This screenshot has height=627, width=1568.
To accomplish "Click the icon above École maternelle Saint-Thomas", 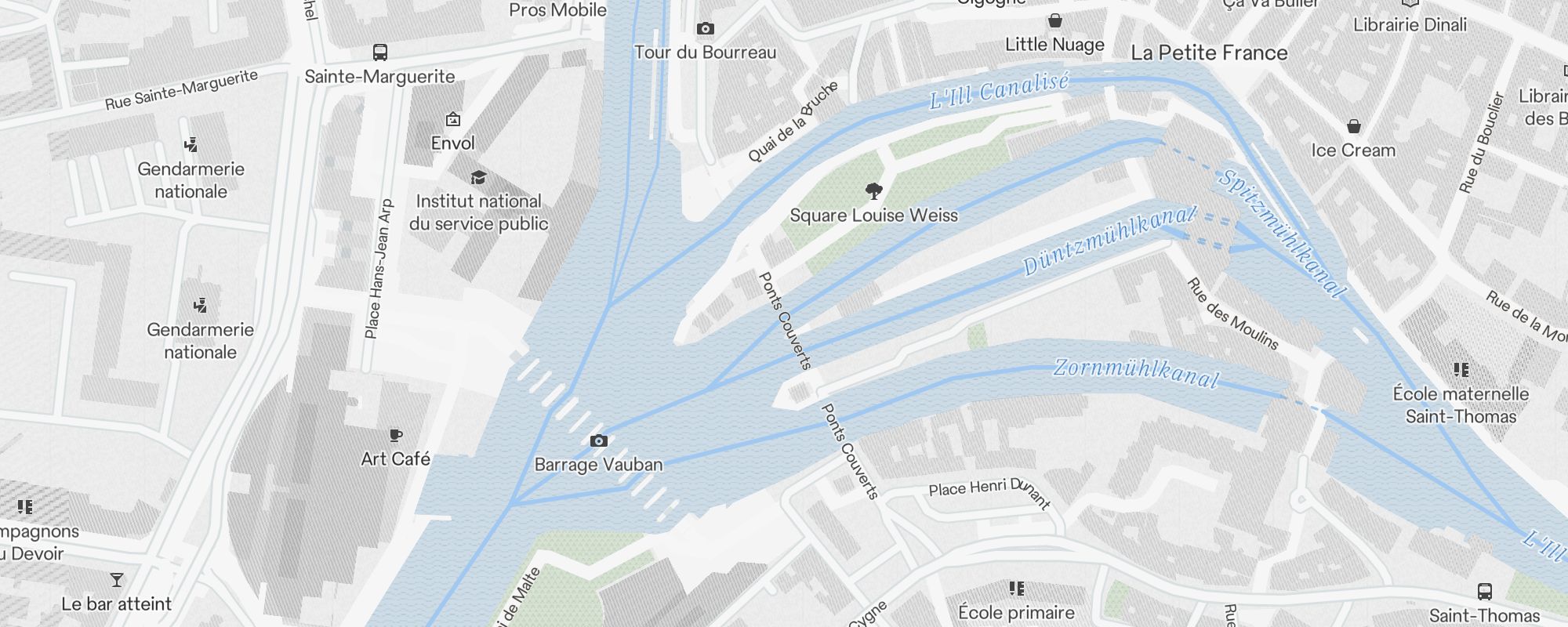I will point(1461,369).
